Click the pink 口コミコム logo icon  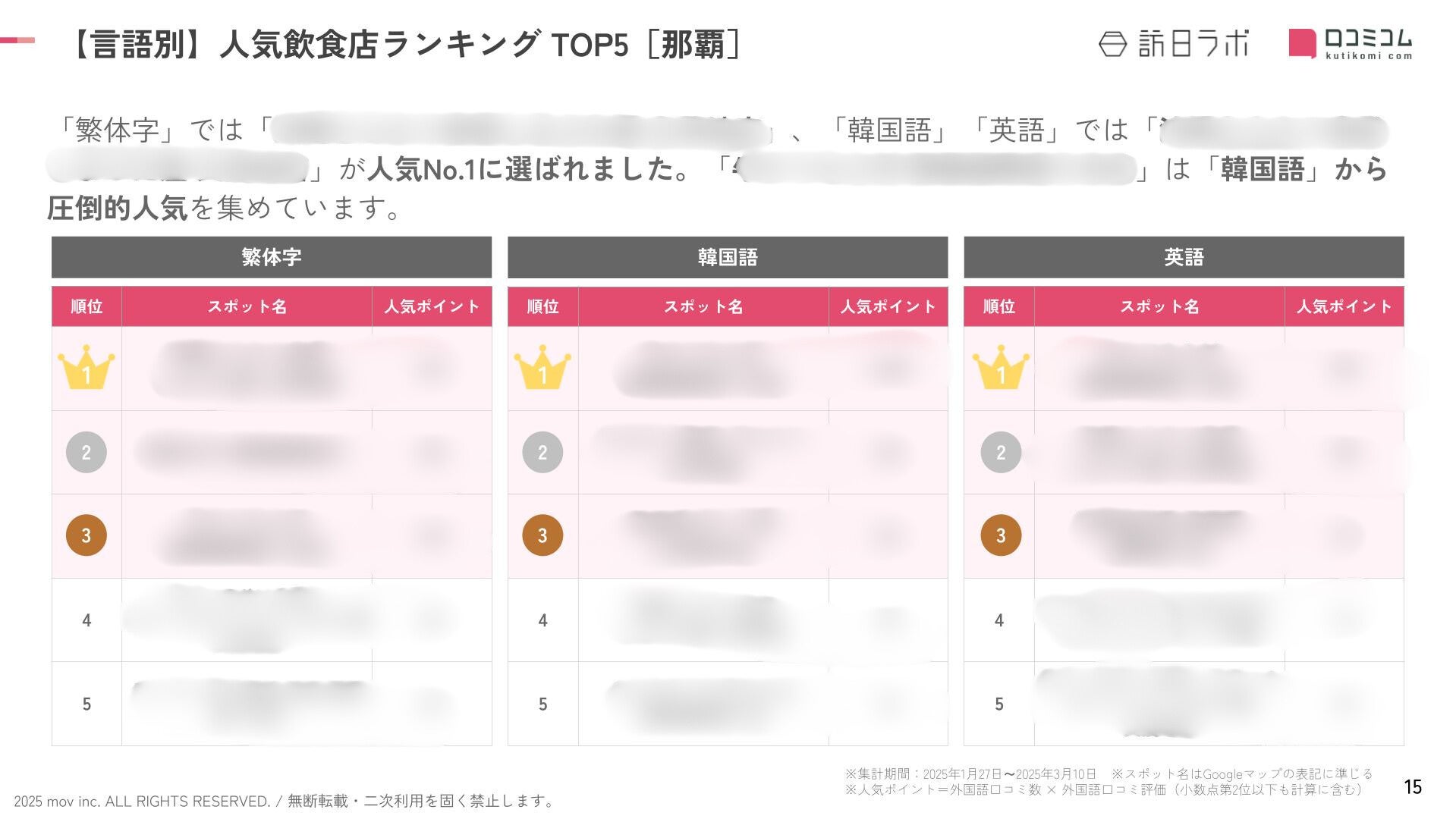click(1302, 43)
